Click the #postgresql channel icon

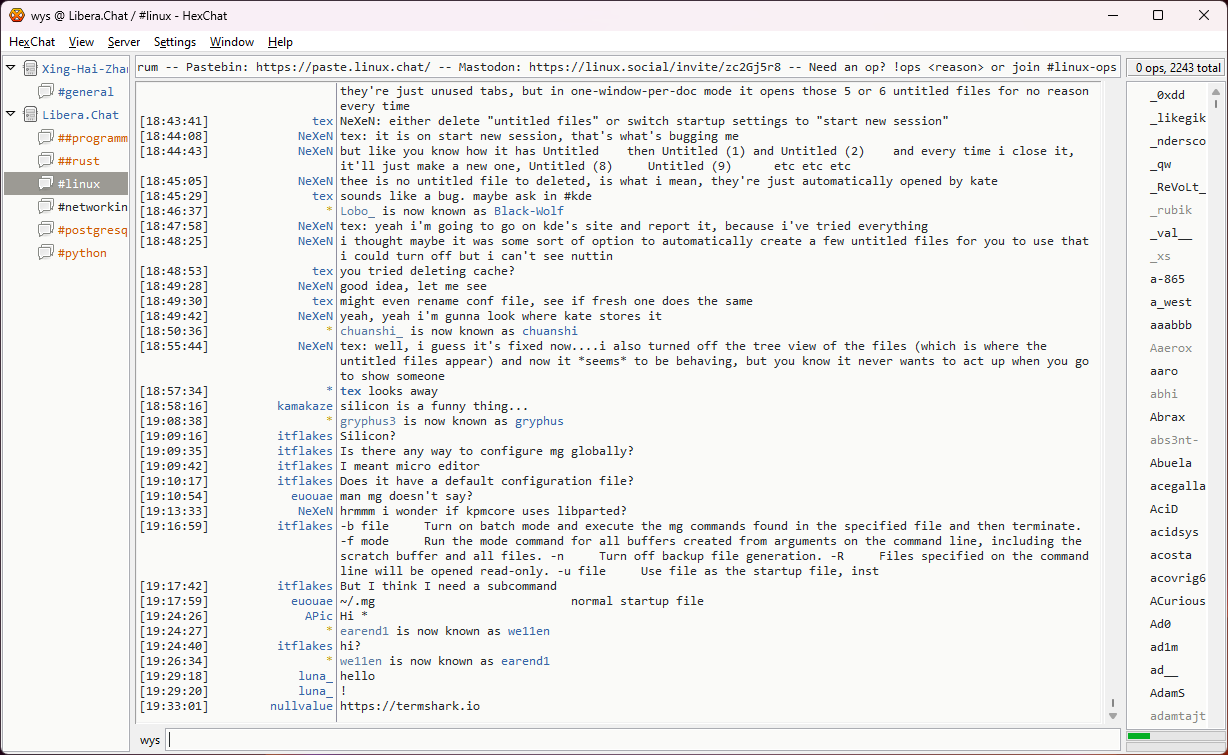coord(46,230)
